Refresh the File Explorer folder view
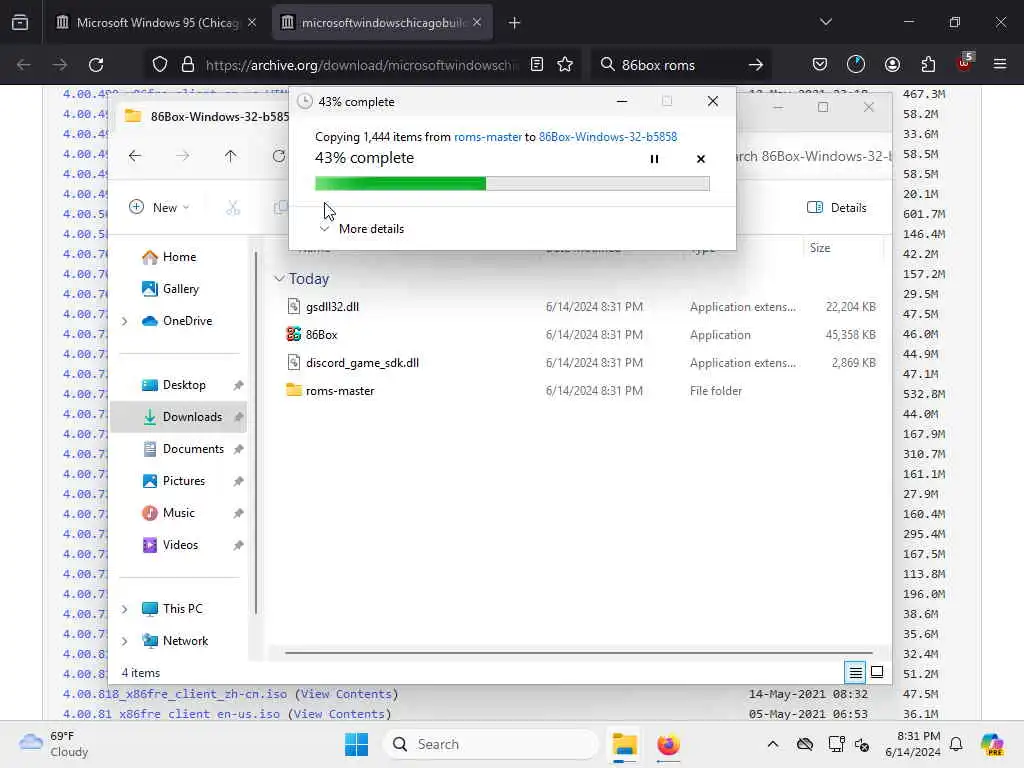This screenshot has height=768, width=1024. [279, 155]
